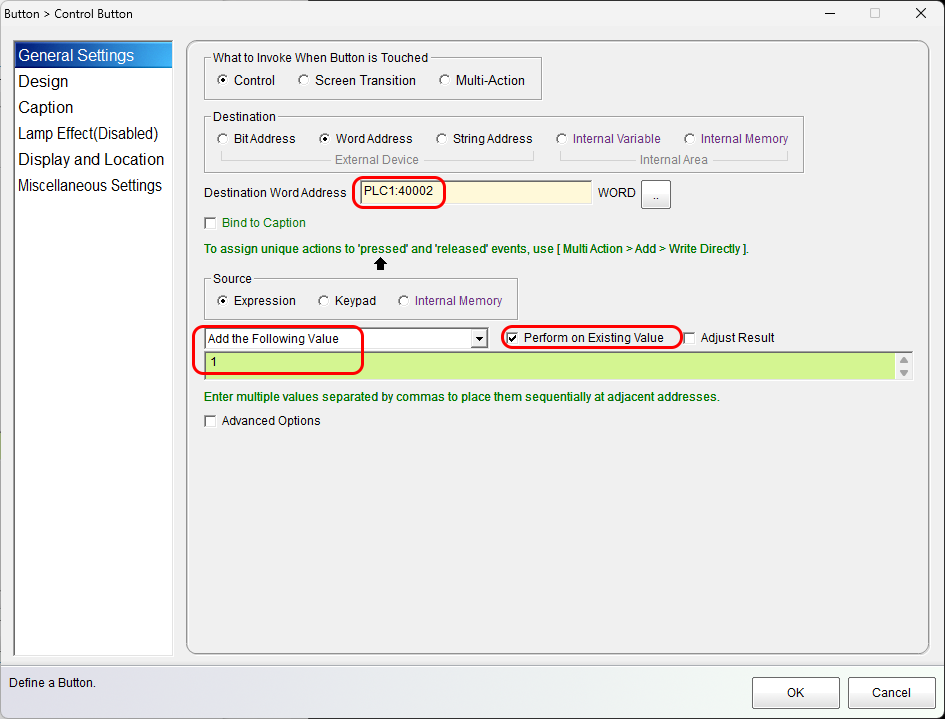This screenshot has width=945, height=719.
Task: Select Keypad as the source
Action: click(x=324, y=300)
